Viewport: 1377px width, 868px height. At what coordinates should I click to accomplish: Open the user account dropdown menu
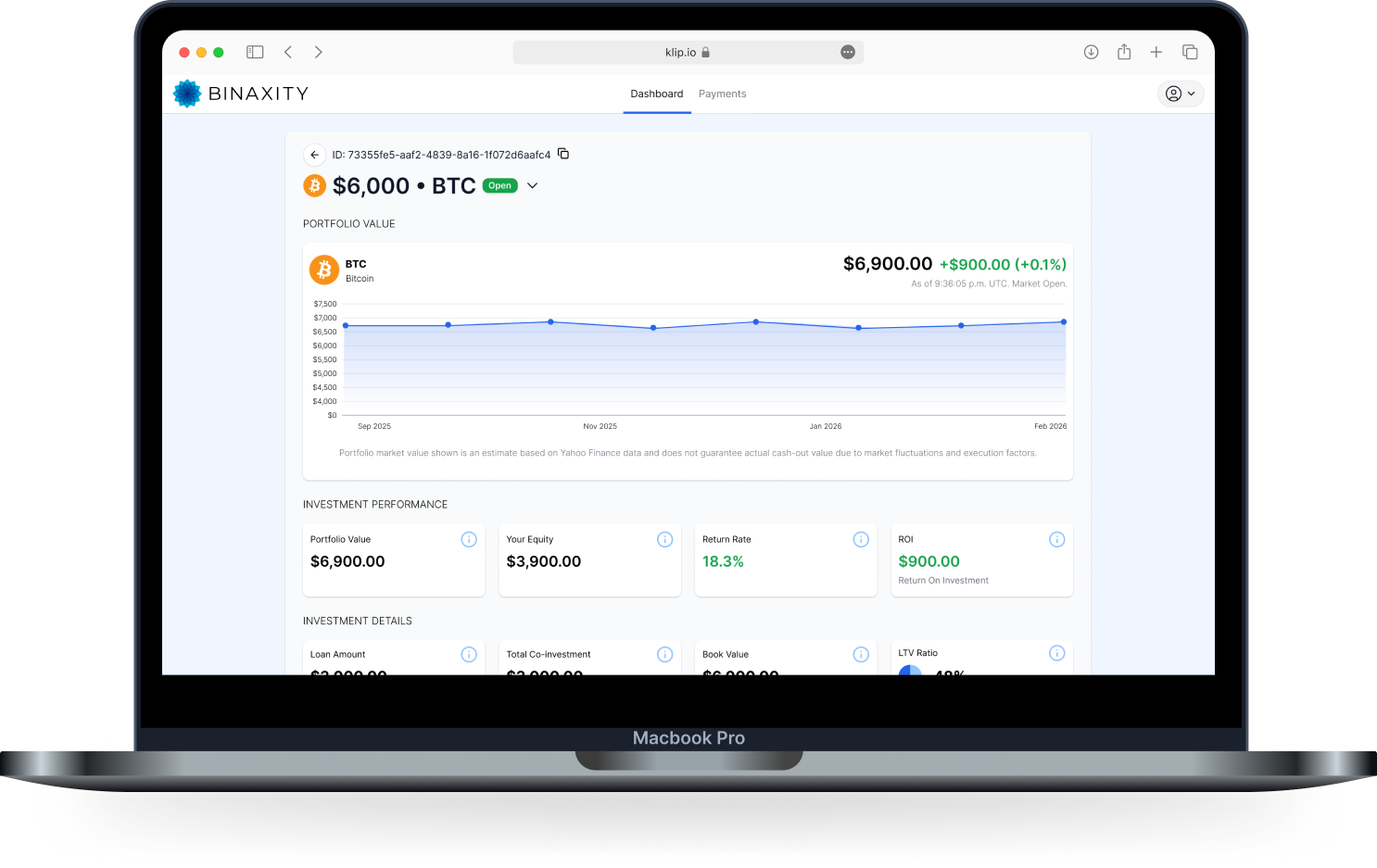click(1181, 94)
